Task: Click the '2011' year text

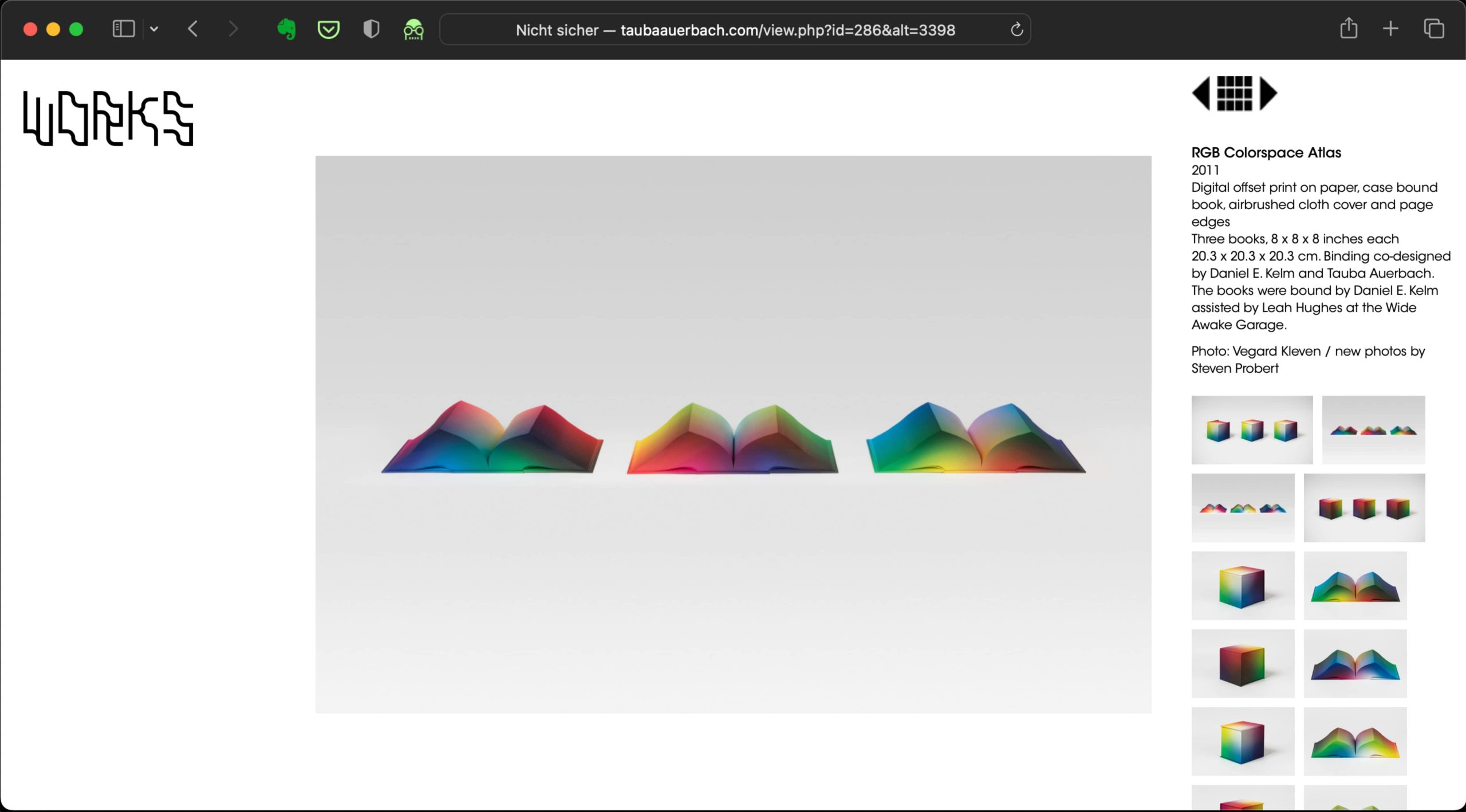Action: (1205, 170)
